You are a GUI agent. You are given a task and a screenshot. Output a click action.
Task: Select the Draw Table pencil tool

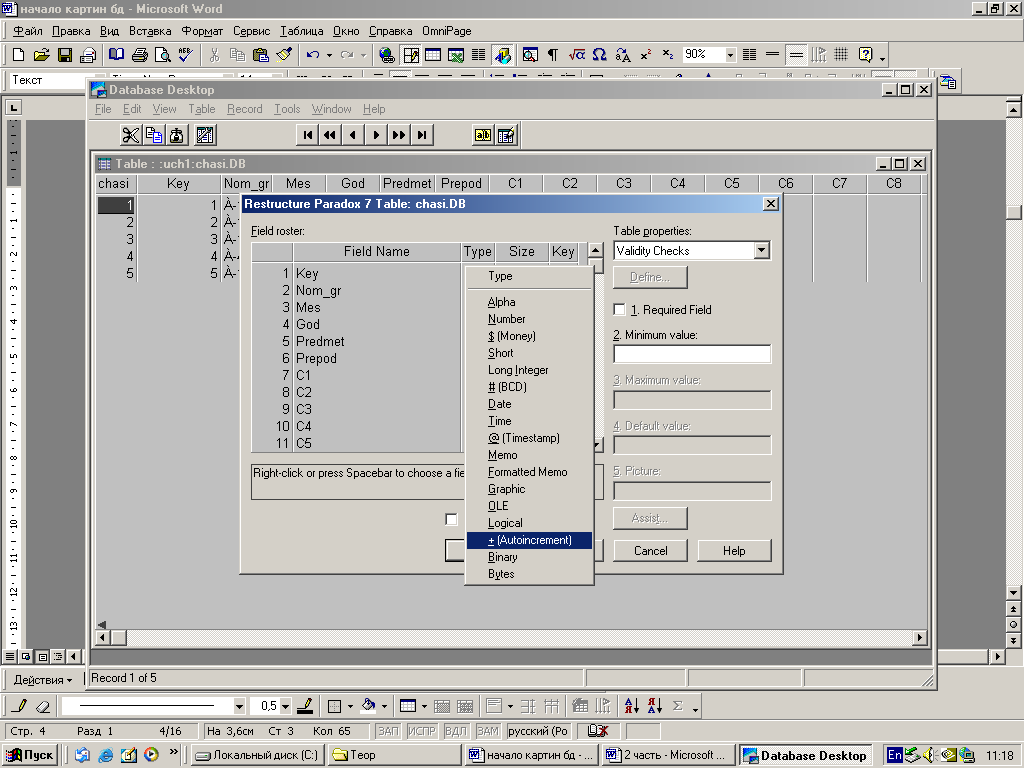20,706
